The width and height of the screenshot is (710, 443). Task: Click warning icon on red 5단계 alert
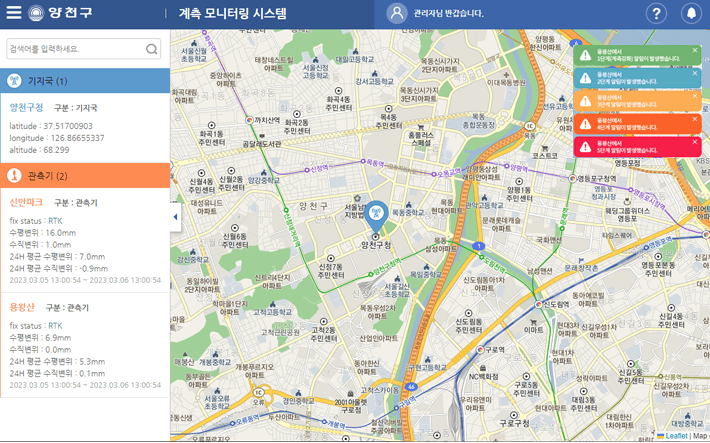click(x=585, y=147)
